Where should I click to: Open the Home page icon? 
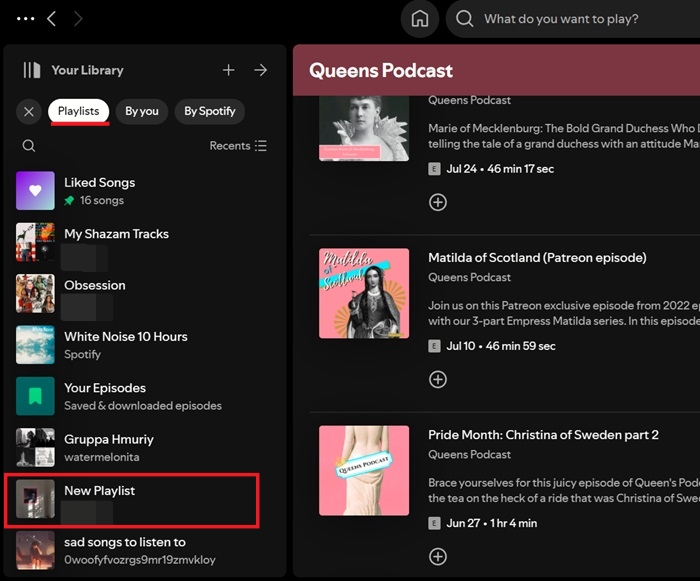420,19
